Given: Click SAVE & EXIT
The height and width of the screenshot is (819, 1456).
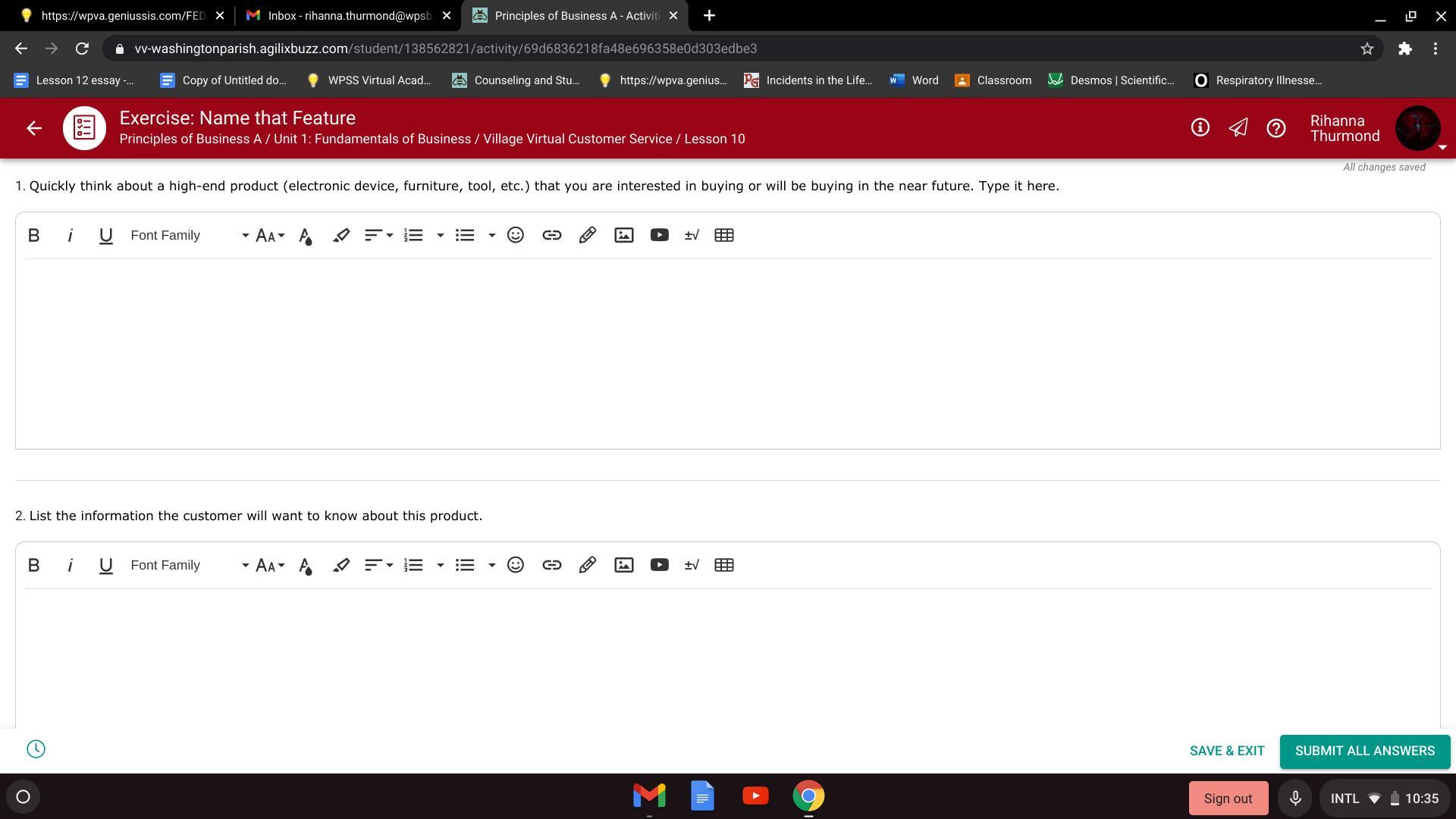Looking at the screenshot, I should (x=1226, y=751).
